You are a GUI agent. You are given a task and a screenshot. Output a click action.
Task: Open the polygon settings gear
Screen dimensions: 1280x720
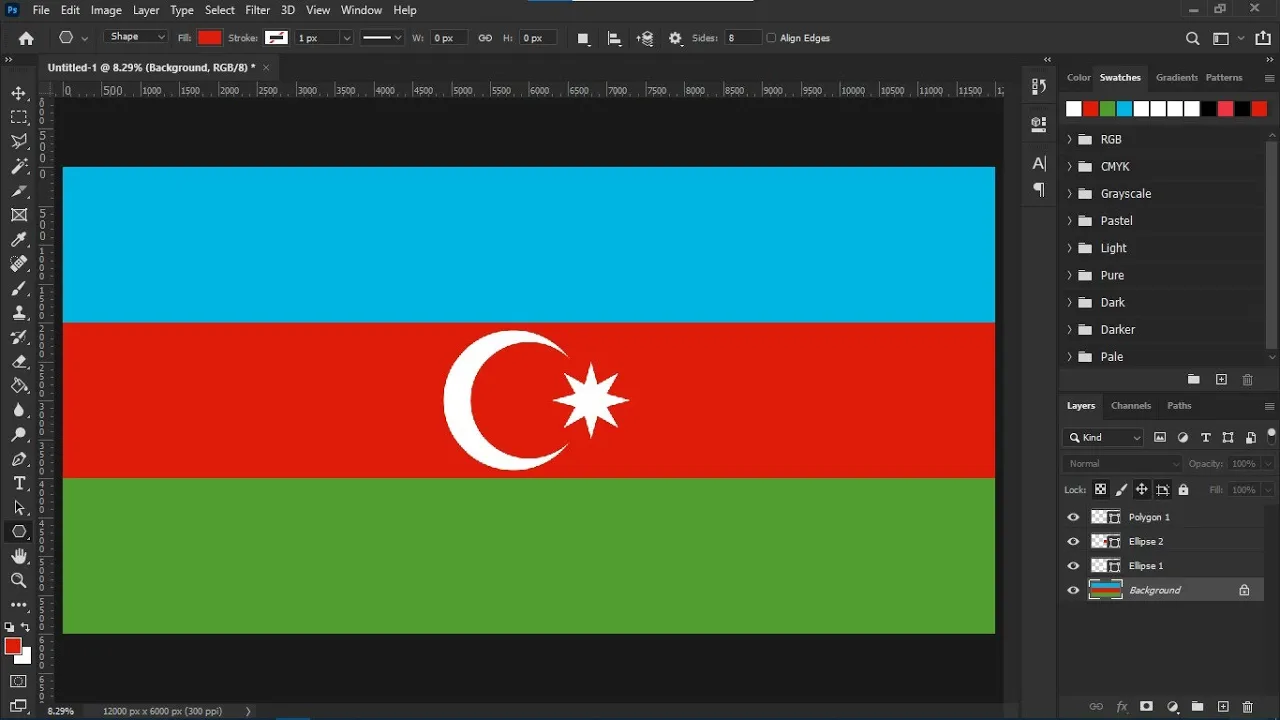point(676,38)
